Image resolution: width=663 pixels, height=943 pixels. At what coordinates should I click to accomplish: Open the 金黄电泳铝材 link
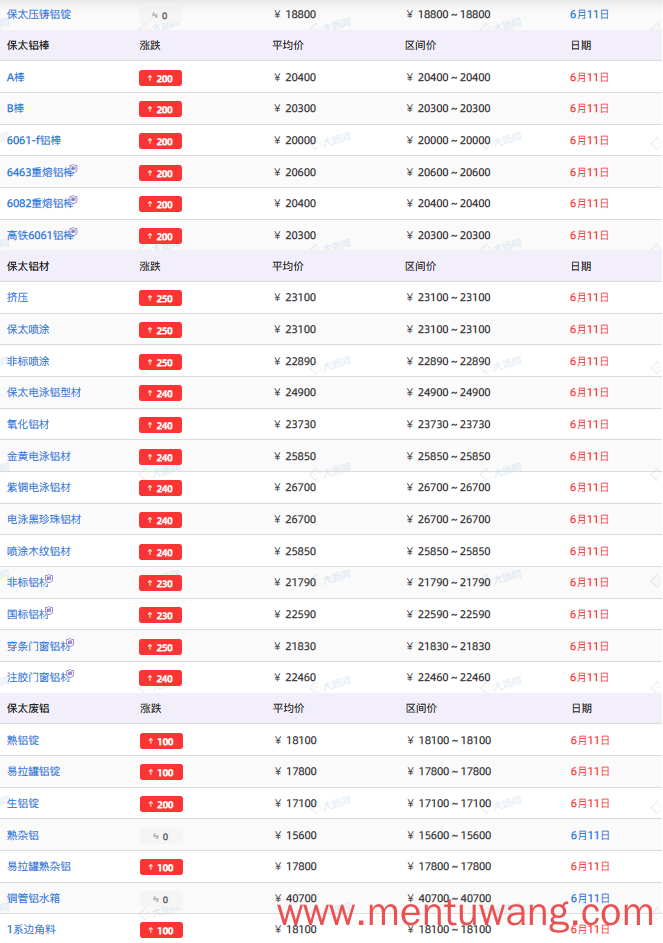pos(39,456)
